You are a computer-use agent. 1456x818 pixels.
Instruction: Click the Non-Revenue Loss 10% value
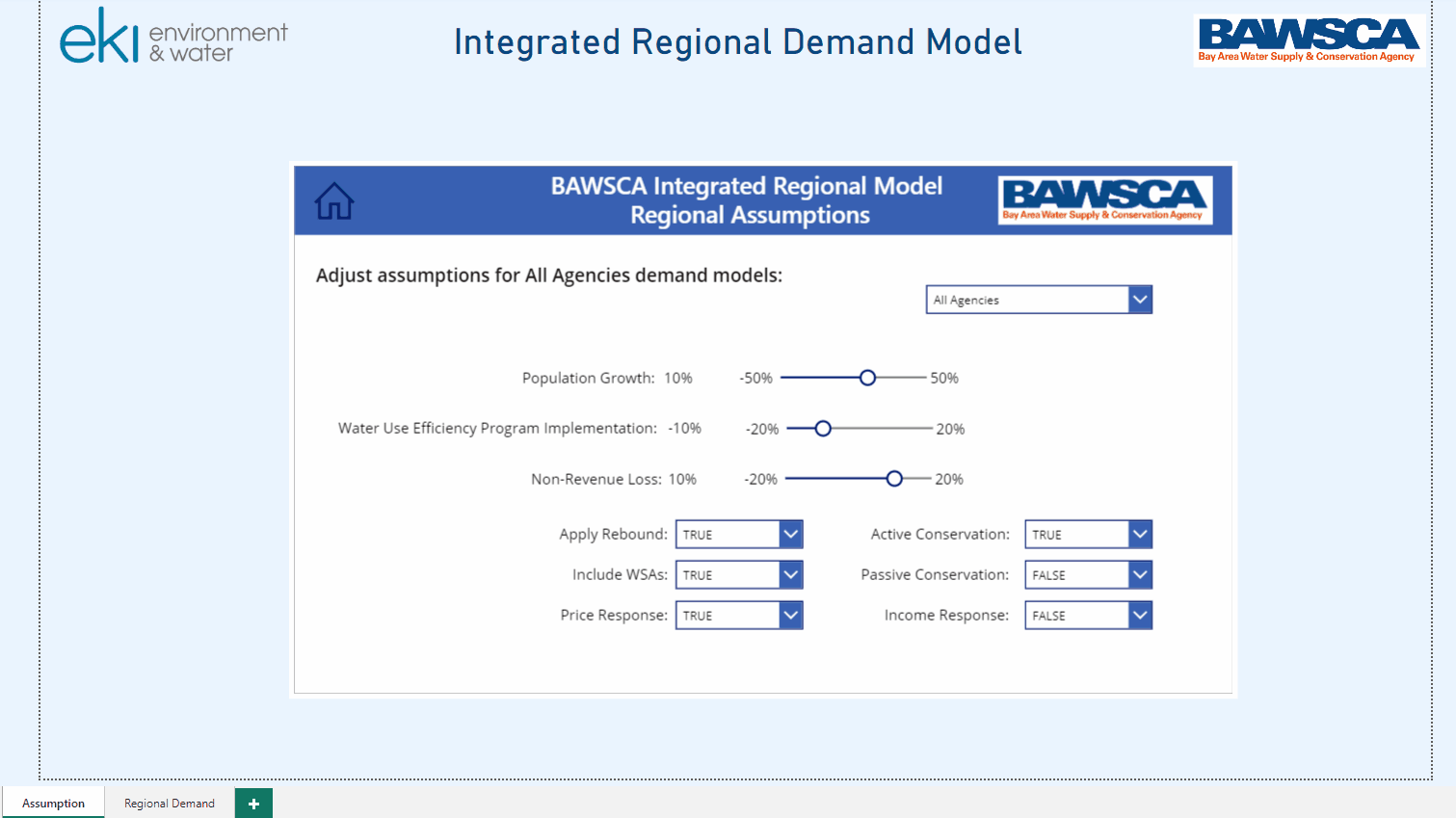click(682, 479)
